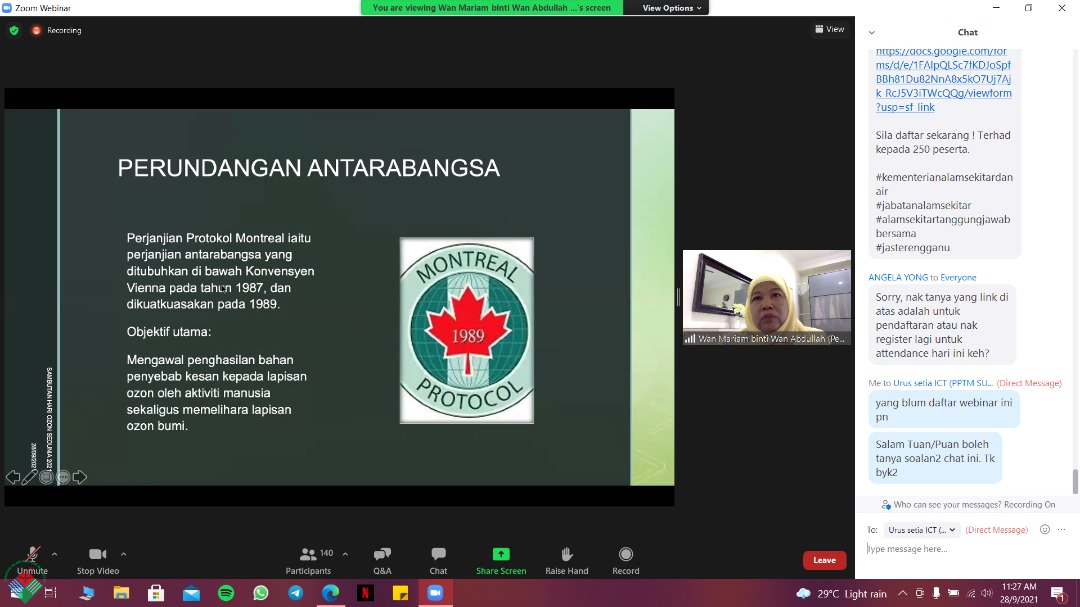Open audio options arrow beside Unmute
The image size is (1080, 607).
pos(54,554)
